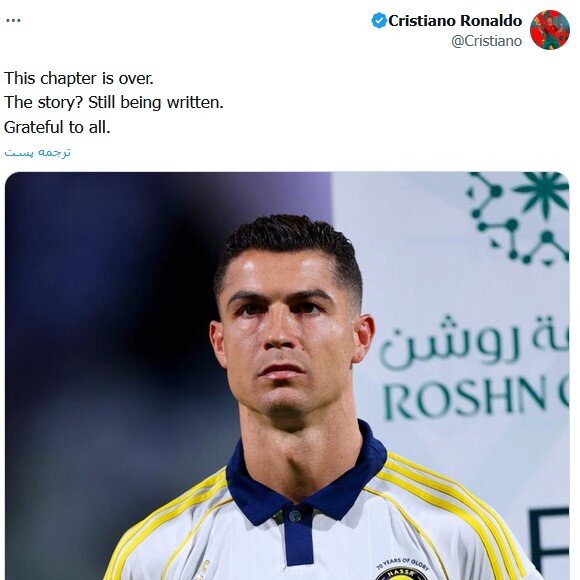Select the "This chapter is over." line
Image resolution: width=580 pixels, height=580 pixels.
coord(78,78)
